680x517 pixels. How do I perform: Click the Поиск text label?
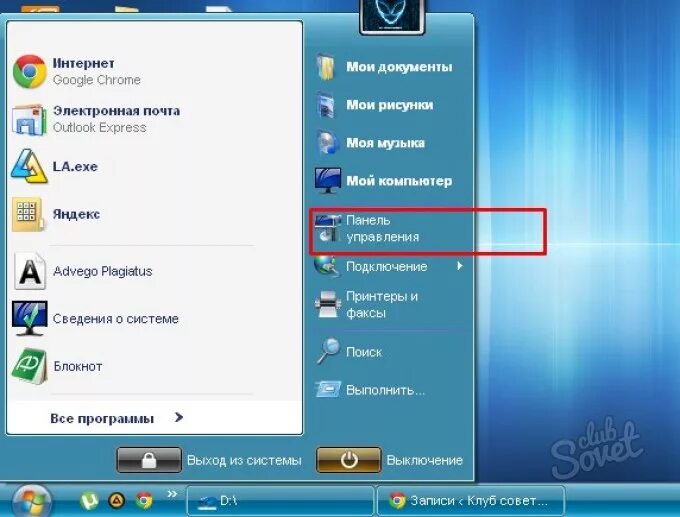click(x=364, y=352)
